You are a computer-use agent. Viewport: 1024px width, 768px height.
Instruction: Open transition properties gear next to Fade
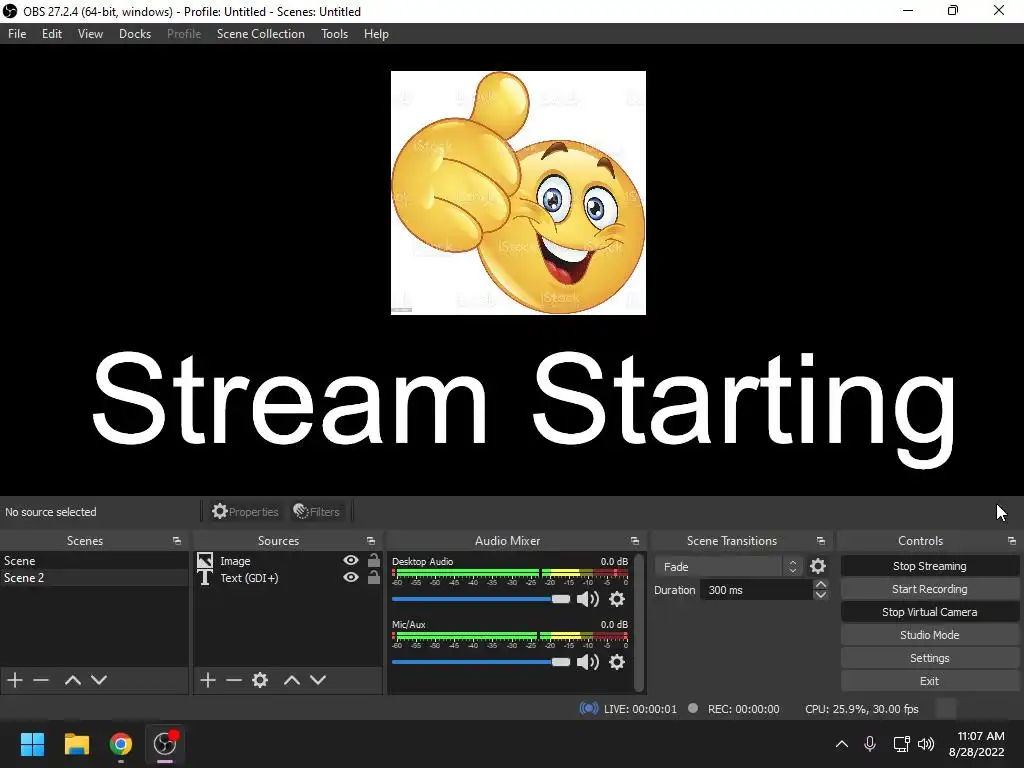(x=818, y=566)
